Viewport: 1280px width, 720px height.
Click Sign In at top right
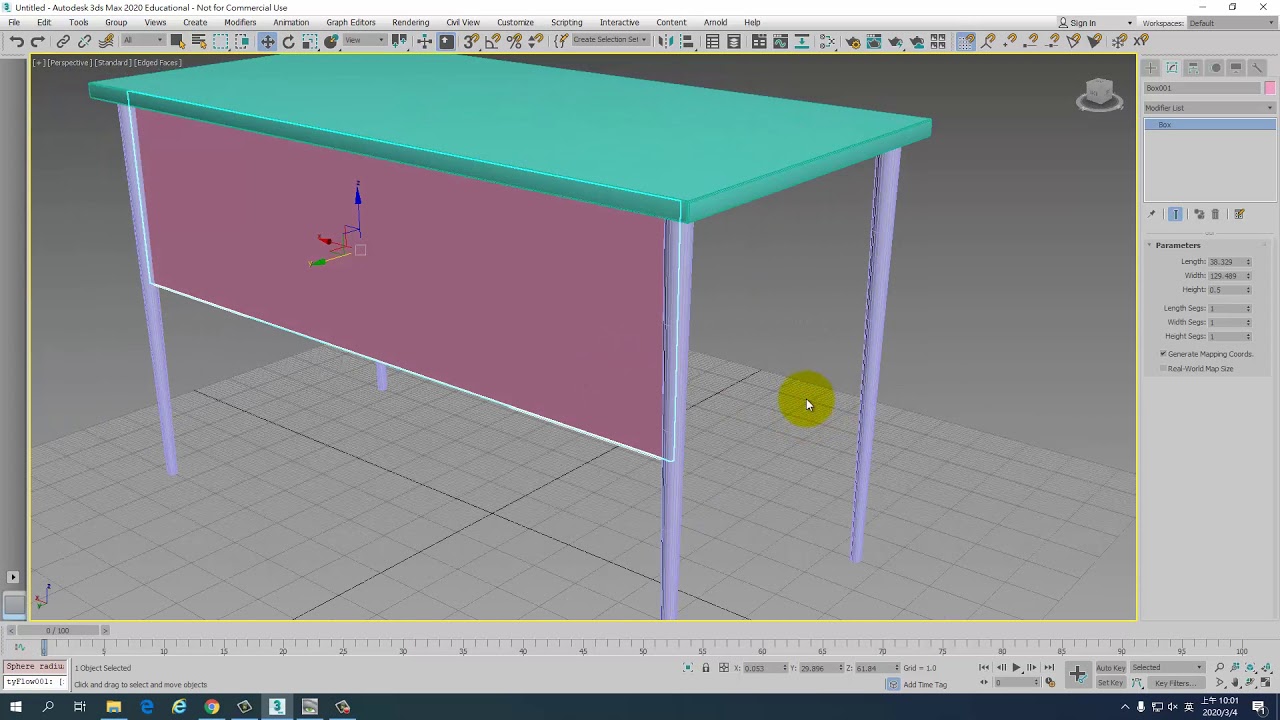point(1083,23)
